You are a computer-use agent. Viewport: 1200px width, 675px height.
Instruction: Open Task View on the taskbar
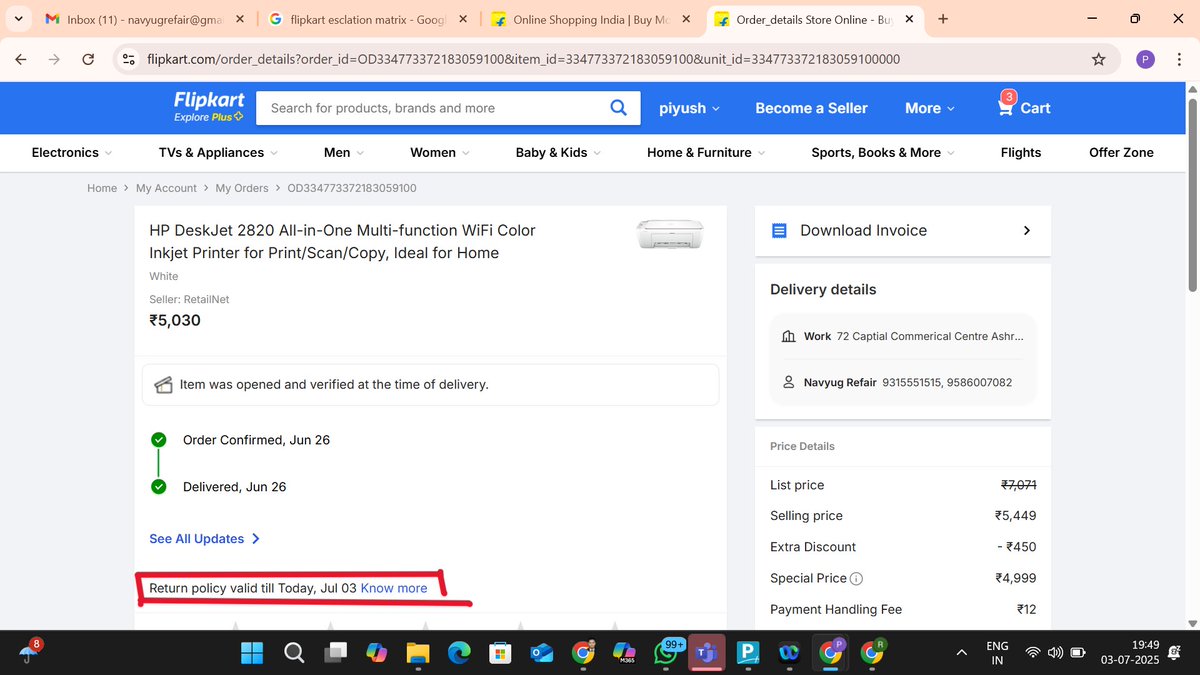pyautogui.click(x=335, y=653)
